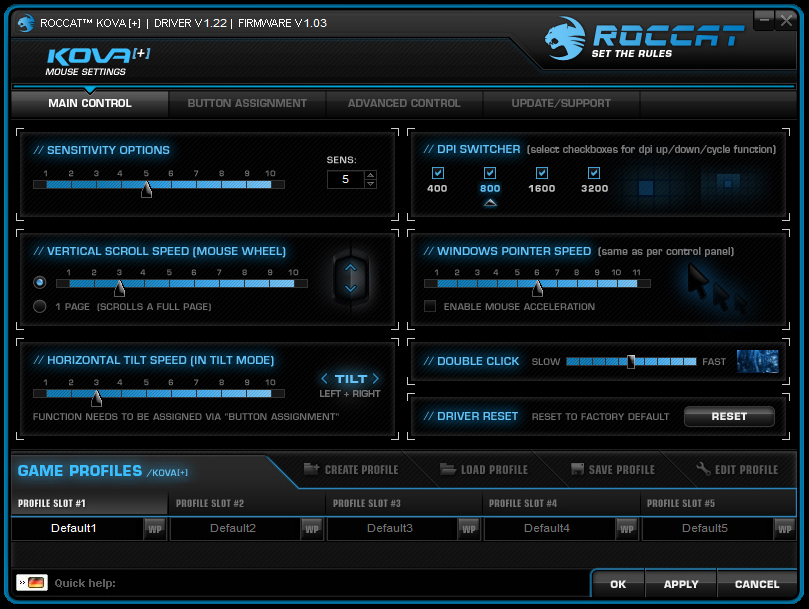The height and width of the screenshot is (609, 809).
Task: Click the Default3 profile name
Action: [x=390, y=528]
